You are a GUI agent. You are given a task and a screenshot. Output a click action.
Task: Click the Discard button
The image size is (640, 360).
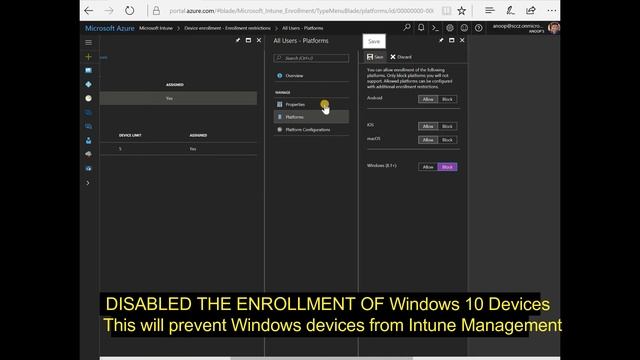click(x=401, y=57)
